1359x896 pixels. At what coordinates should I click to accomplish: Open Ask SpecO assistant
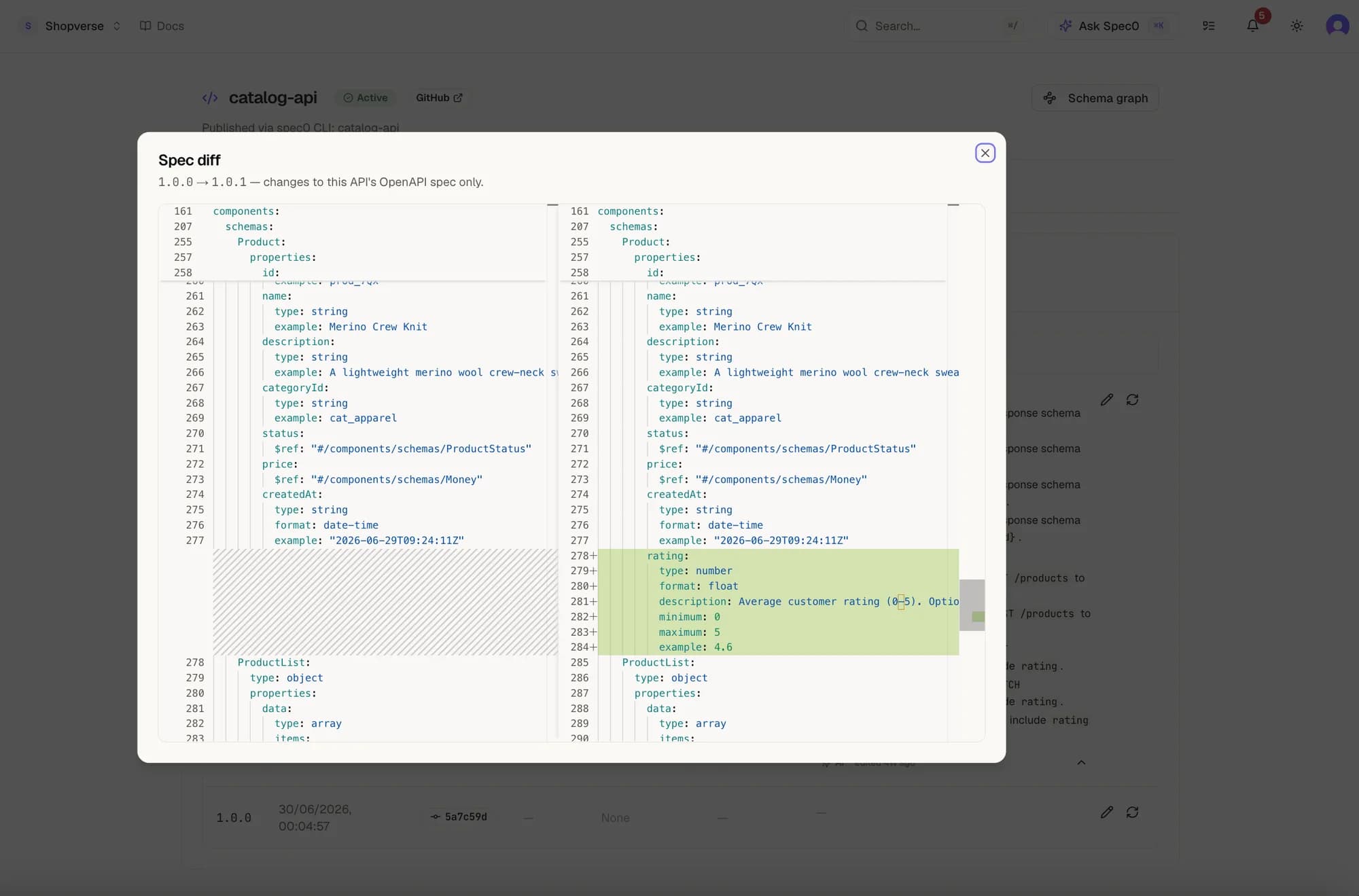click(1112, 26)
